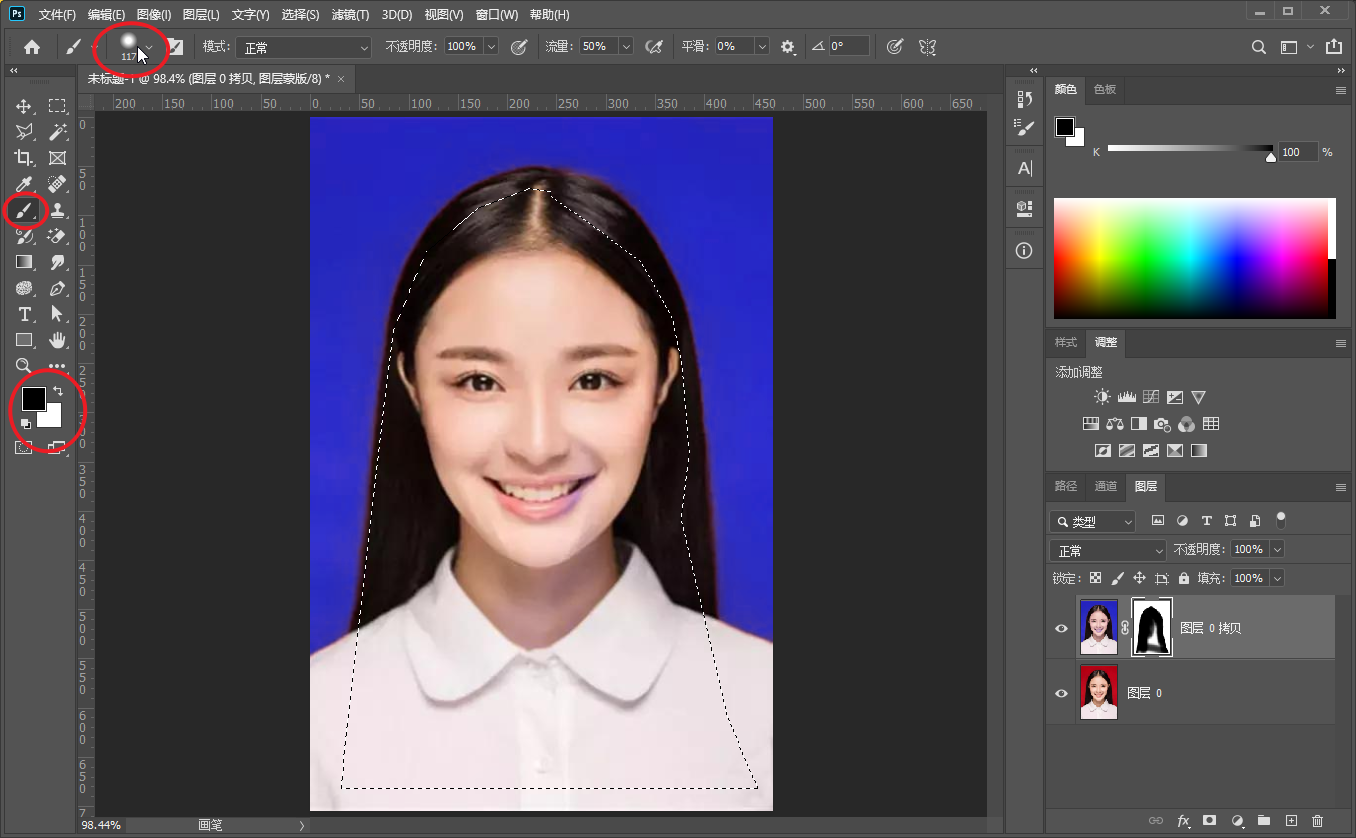Expand the layer opacity 不透明度 dropdown
The image size is (1356, 838).
[1277, 550]
